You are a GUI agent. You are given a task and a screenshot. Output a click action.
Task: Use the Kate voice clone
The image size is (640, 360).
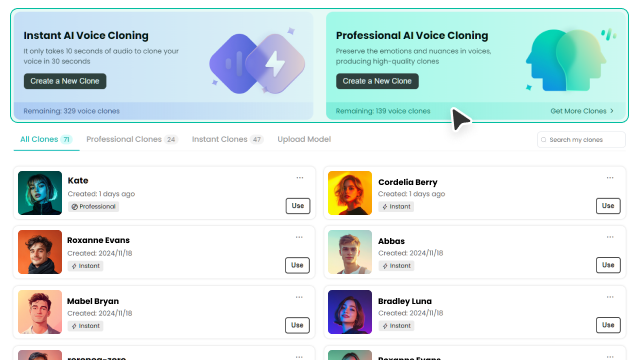298,206
